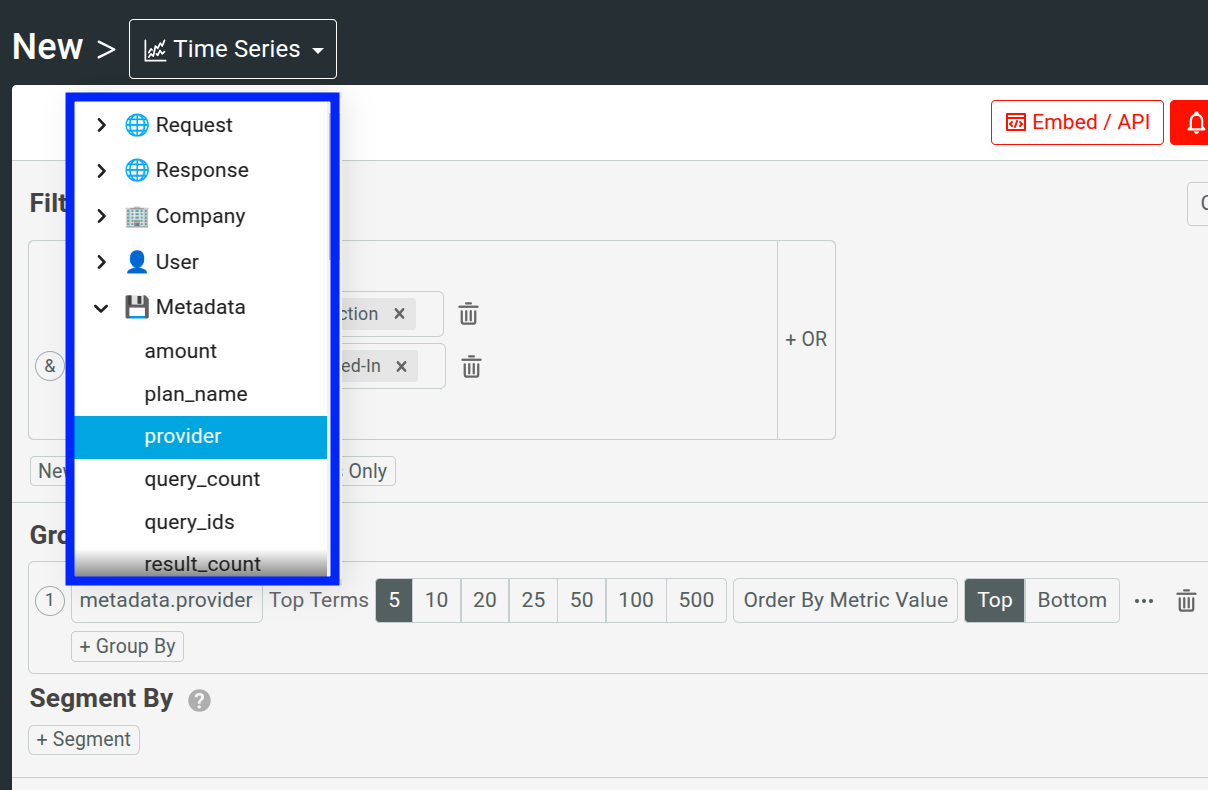This screenshot has width=1208, height=790.
Task: Collapse the Metadata section in the field list
Action: coord(100,307)
